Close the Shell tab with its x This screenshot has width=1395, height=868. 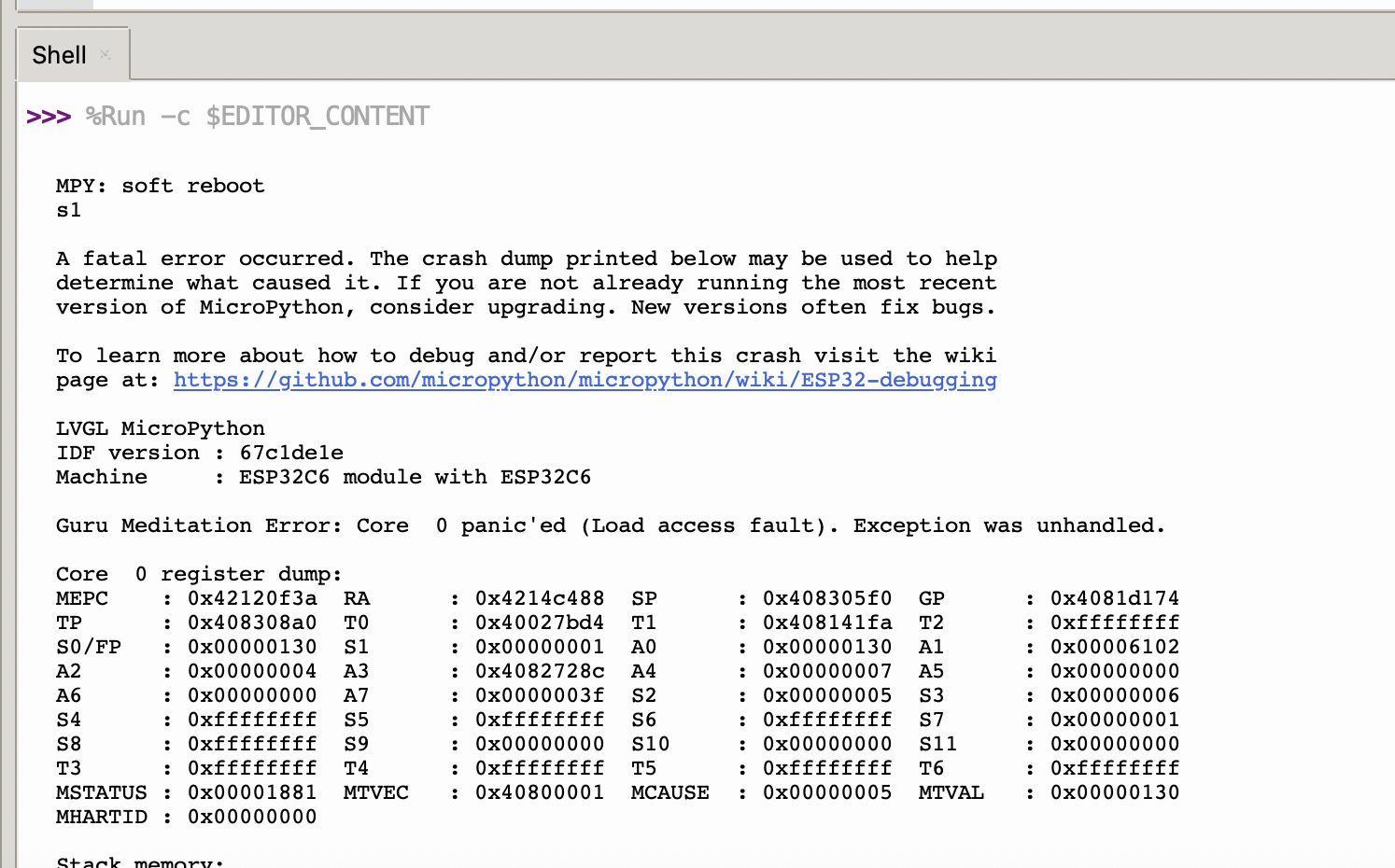pos(105,55)
